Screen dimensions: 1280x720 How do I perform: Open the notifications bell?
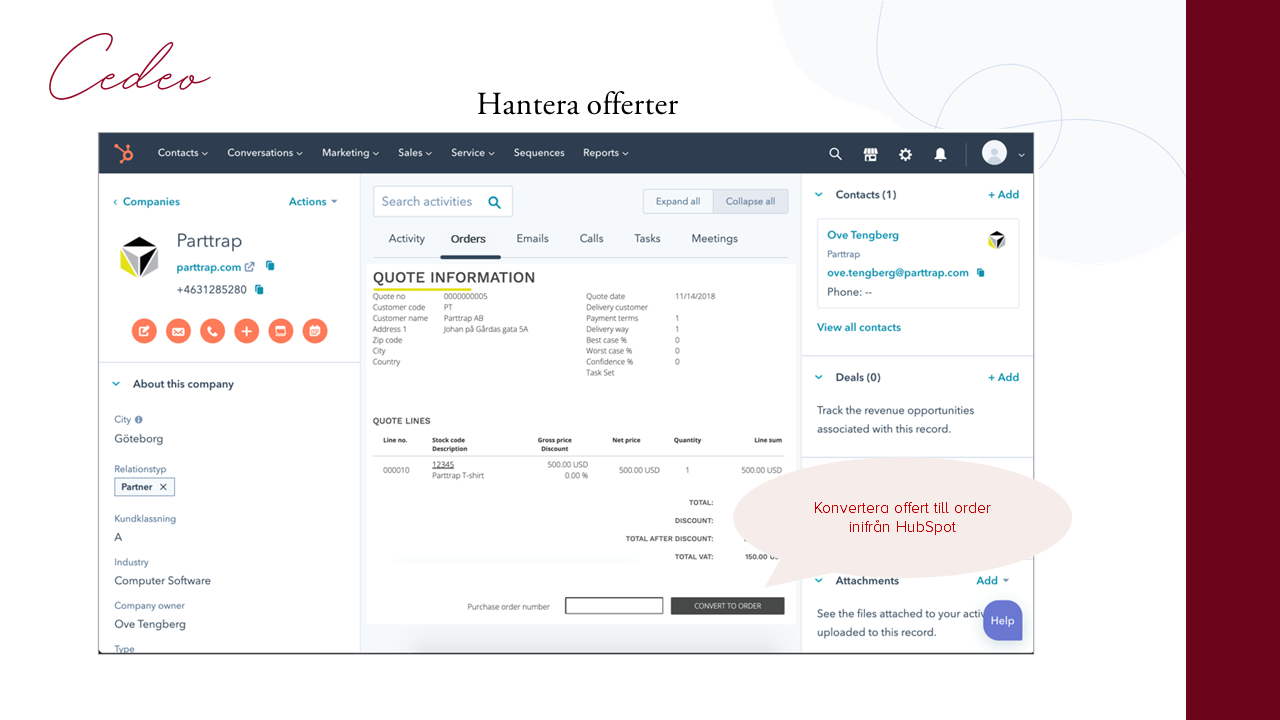click(940, 154)
